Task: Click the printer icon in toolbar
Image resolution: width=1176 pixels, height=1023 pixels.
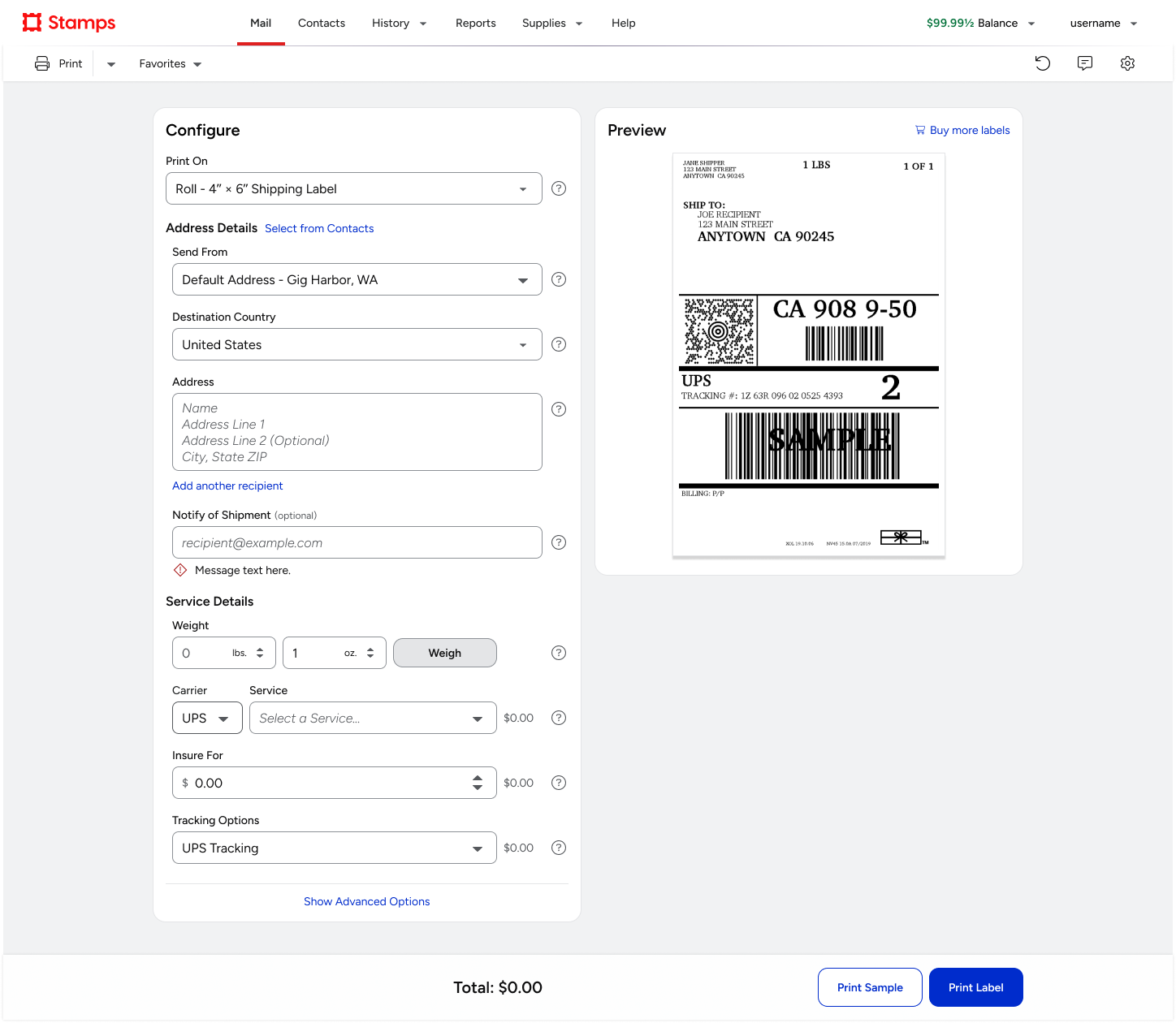Action: click(x=42, y=63)
